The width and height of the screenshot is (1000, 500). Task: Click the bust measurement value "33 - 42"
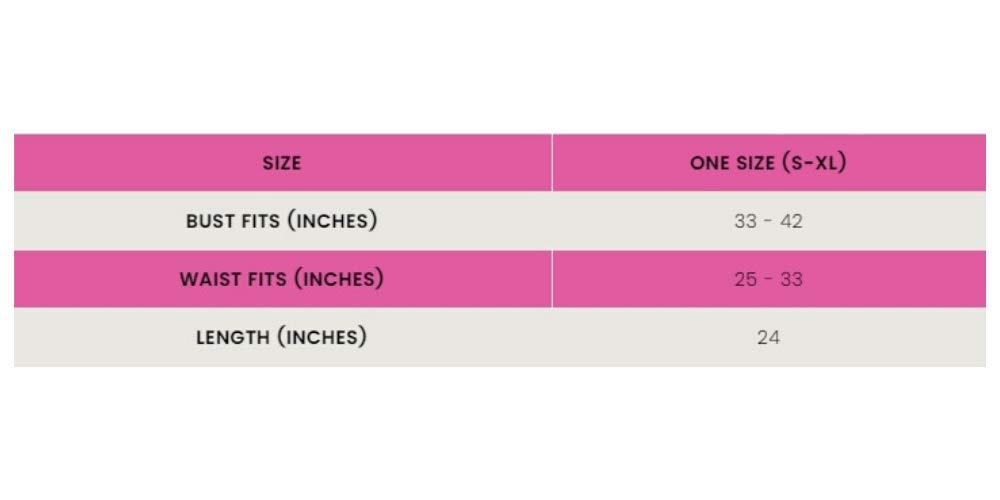[767, 221]
